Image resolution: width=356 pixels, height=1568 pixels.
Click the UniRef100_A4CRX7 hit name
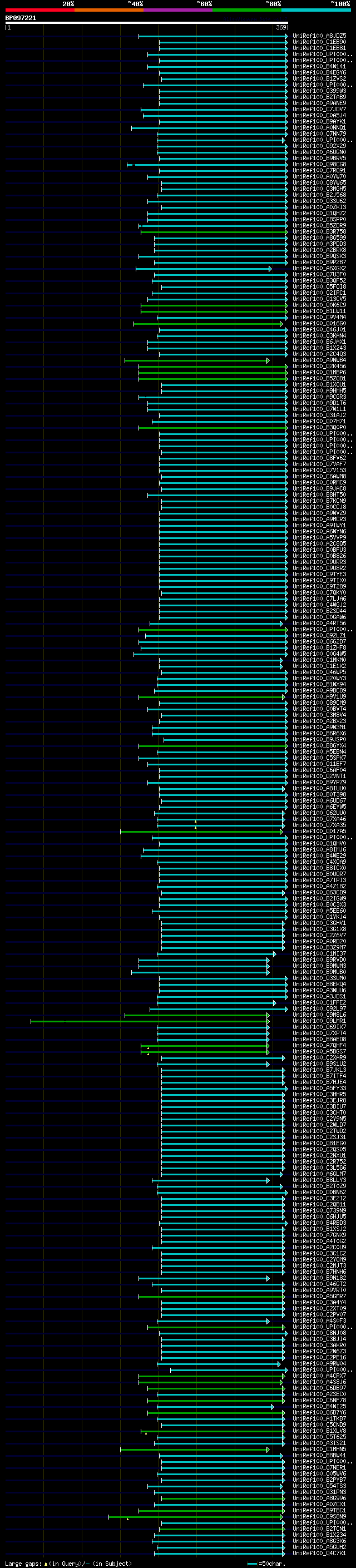tap(319, 1376)
